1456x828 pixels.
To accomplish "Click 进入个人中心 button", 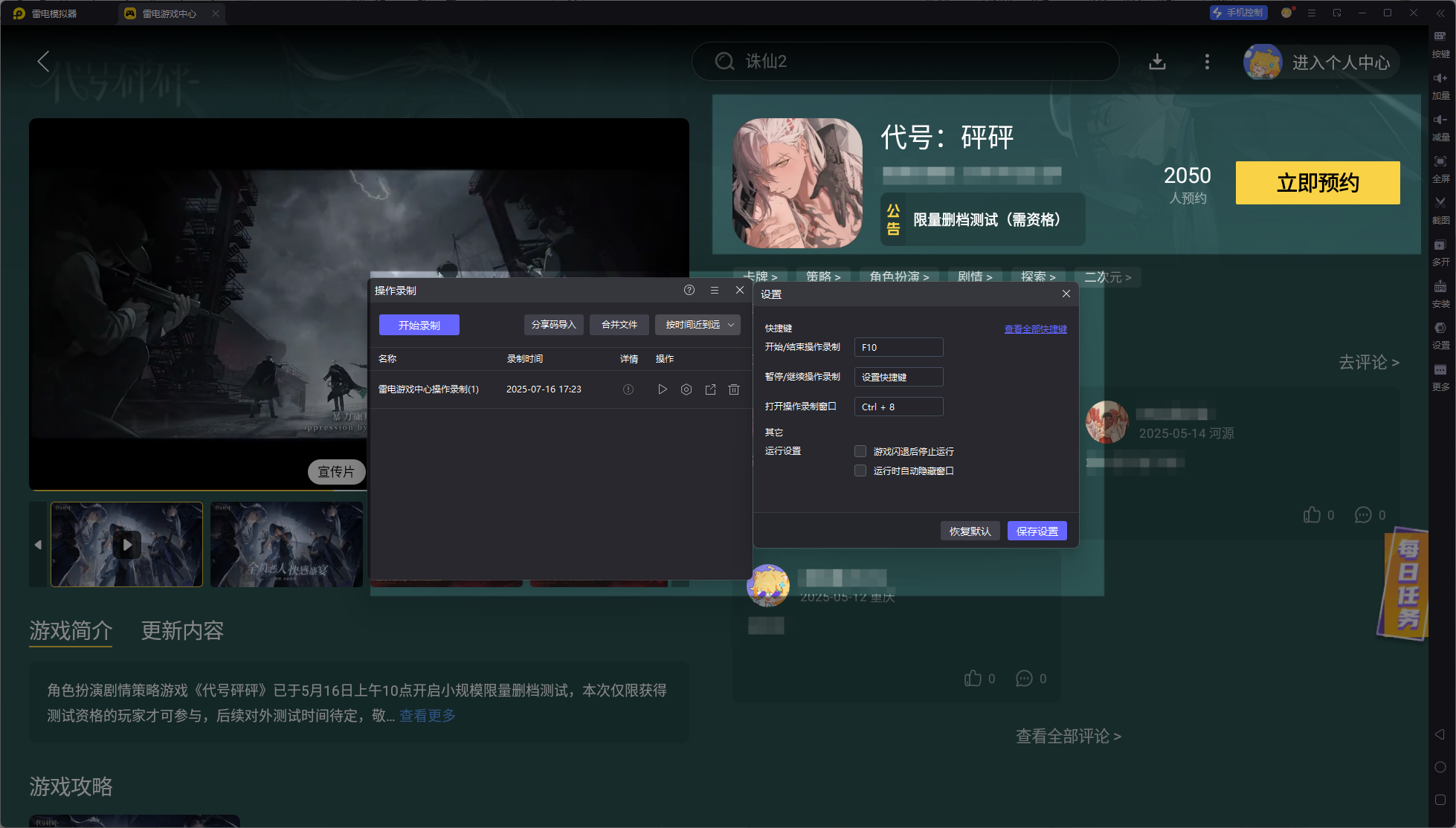I will point(1322,62).
